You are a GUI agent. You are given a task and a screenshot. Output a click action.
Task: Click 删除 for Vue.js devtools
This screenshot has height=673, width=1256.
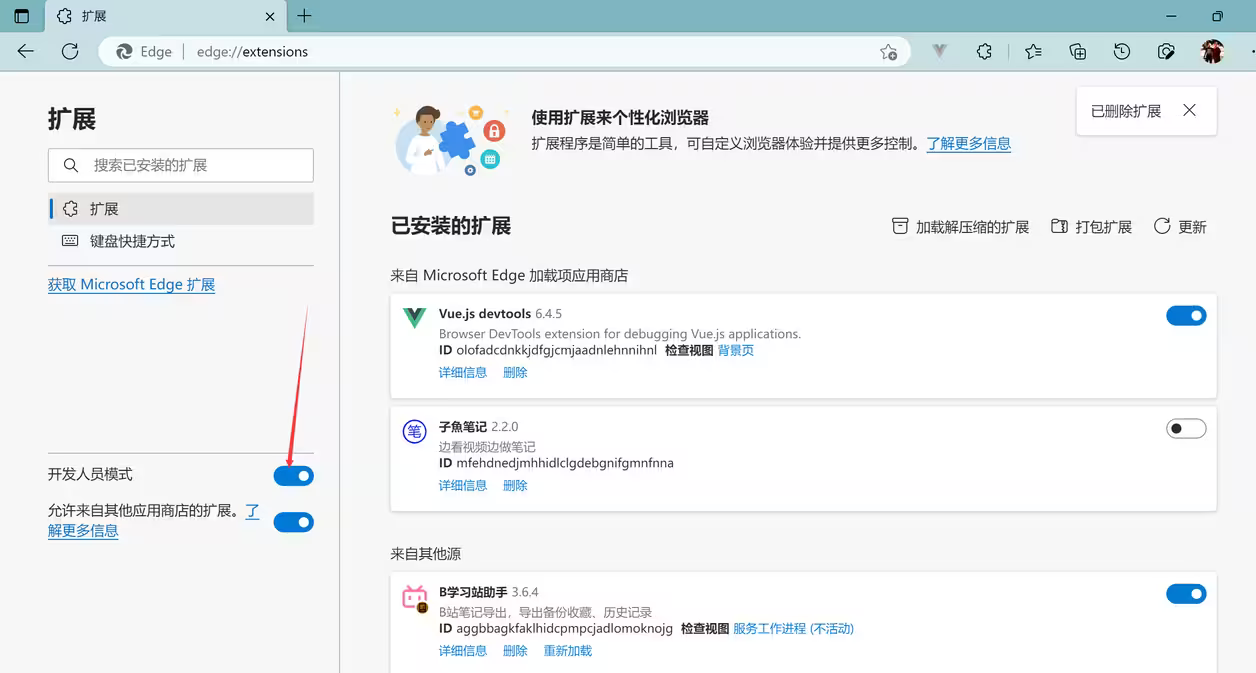(515, 372)
